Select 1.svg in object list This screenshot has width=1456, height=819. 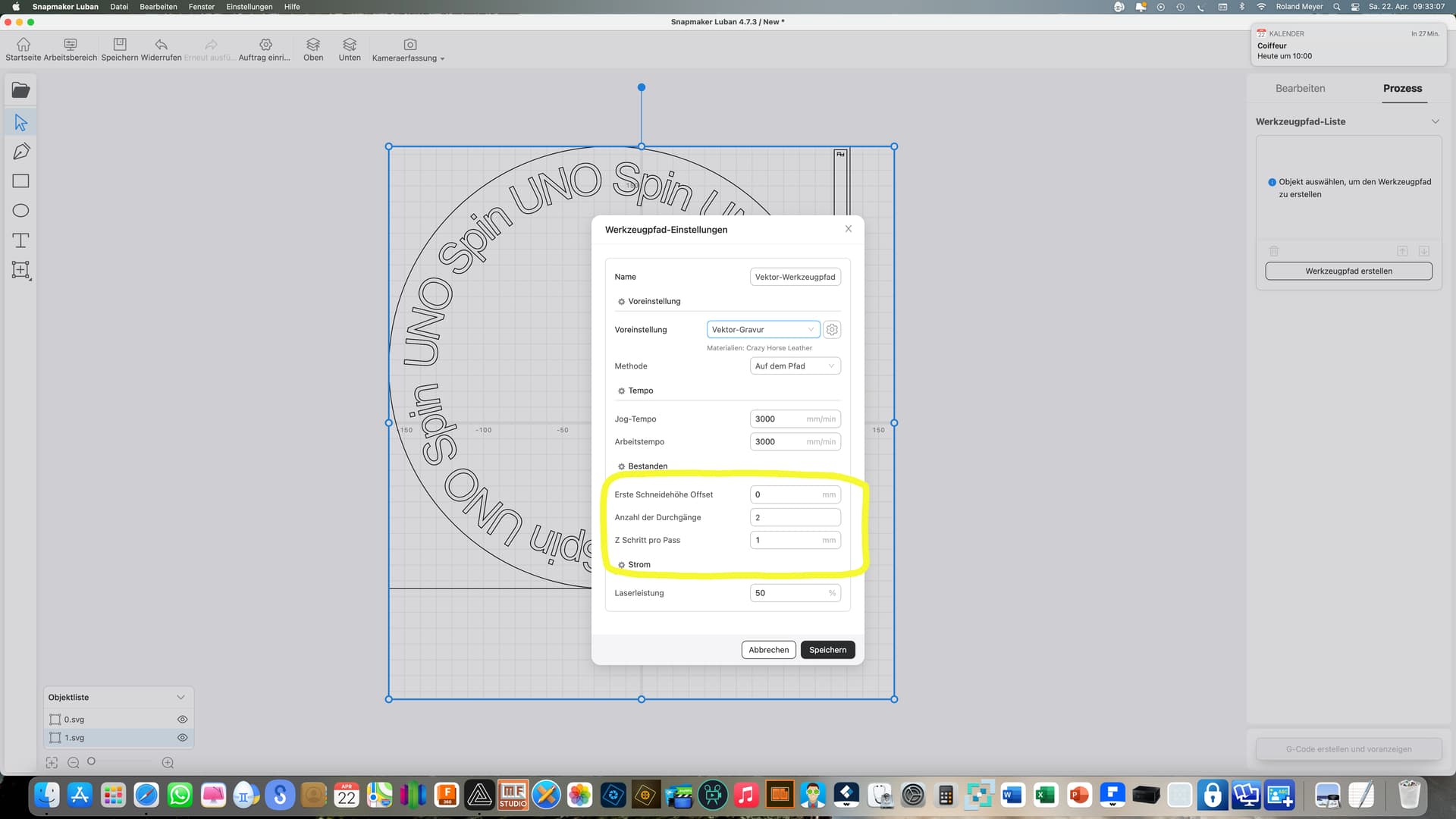(x=118, y=738)
